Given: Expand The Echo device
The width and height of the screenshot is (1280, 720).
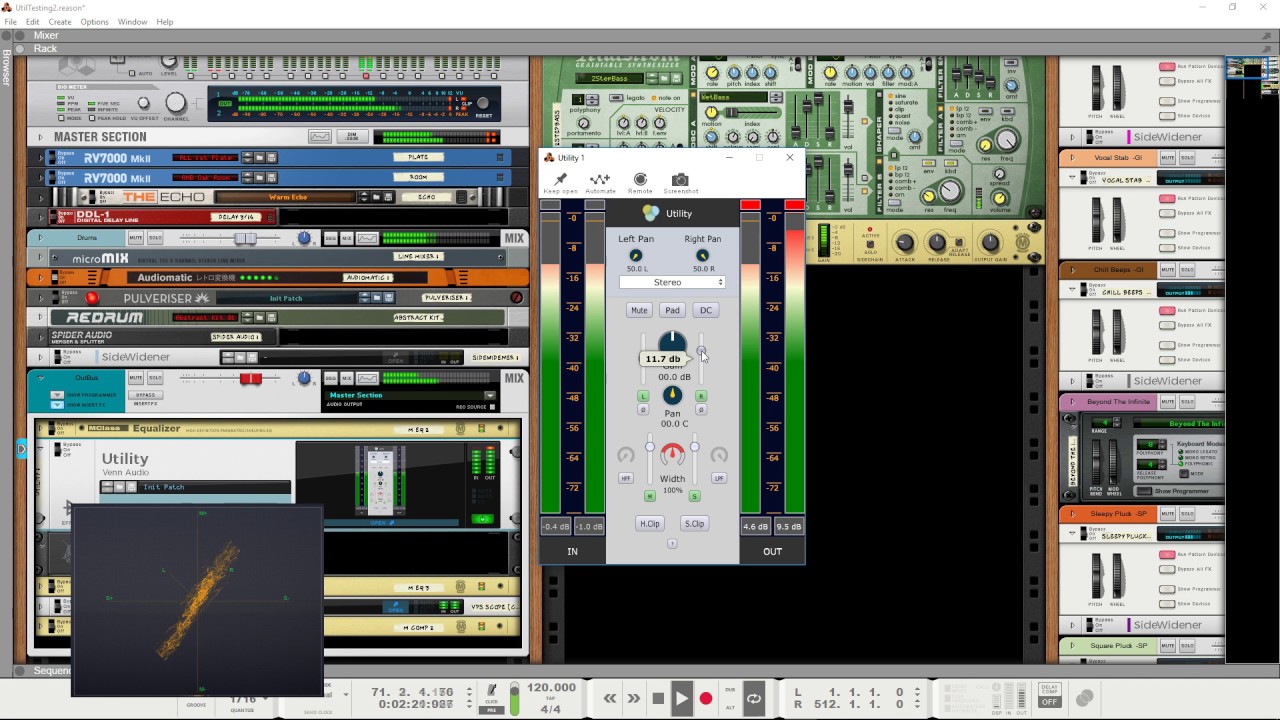Looking at the screenshot, I should click(x=40, y=197).
